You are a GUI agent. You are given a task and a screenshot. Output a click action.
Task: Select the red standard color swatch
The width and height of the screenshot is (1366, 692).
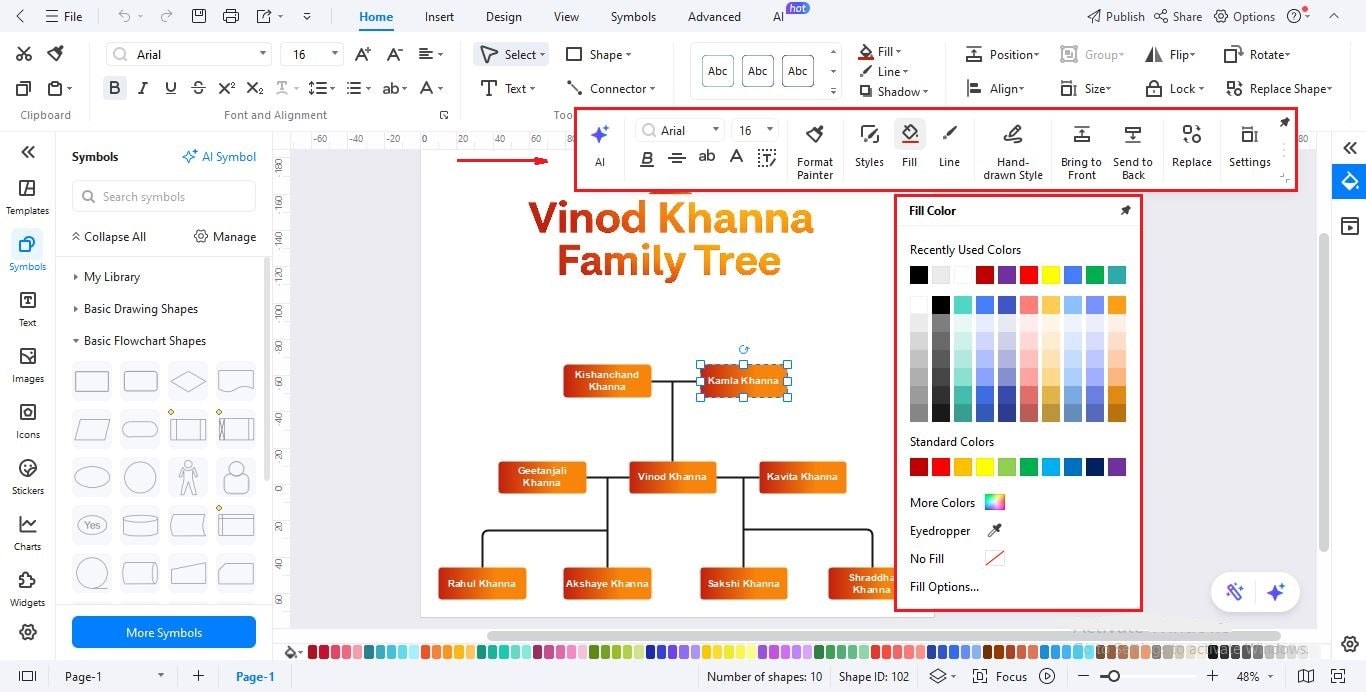pyautogui.click(x=940, y=466)
